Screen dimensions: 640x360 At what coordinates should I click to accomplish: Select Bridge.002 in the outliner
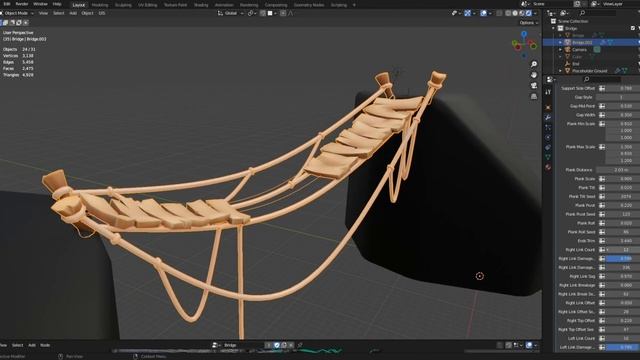tap(582, 42)
